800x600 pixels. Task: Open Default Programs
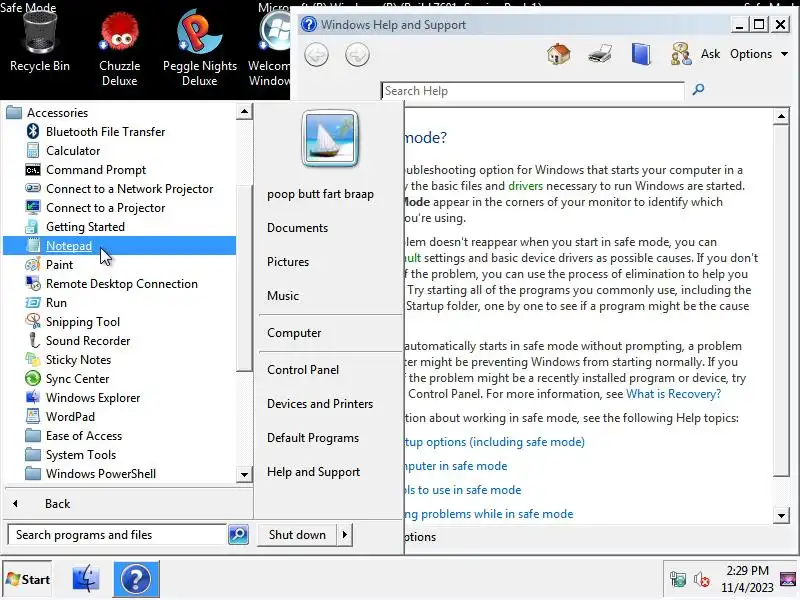(x=313, y=438)
